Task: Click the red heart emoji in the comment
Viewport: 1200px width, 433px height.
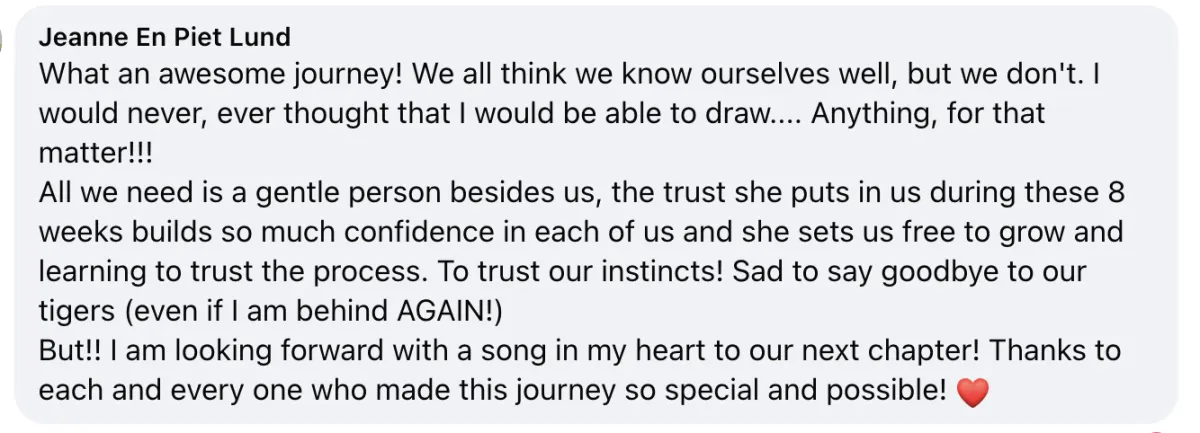Action: click(x=972, y=393)
